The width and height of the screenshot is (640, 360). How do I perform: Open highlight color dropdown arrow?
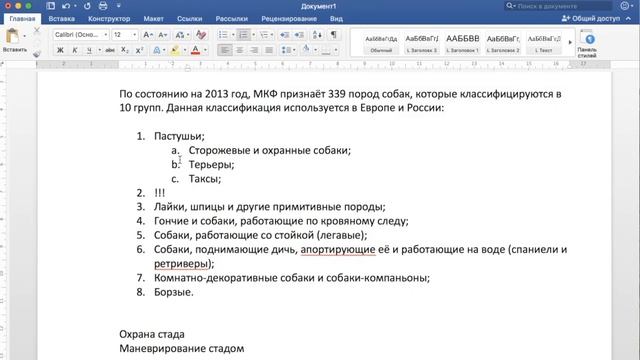[x=185, y=50]
